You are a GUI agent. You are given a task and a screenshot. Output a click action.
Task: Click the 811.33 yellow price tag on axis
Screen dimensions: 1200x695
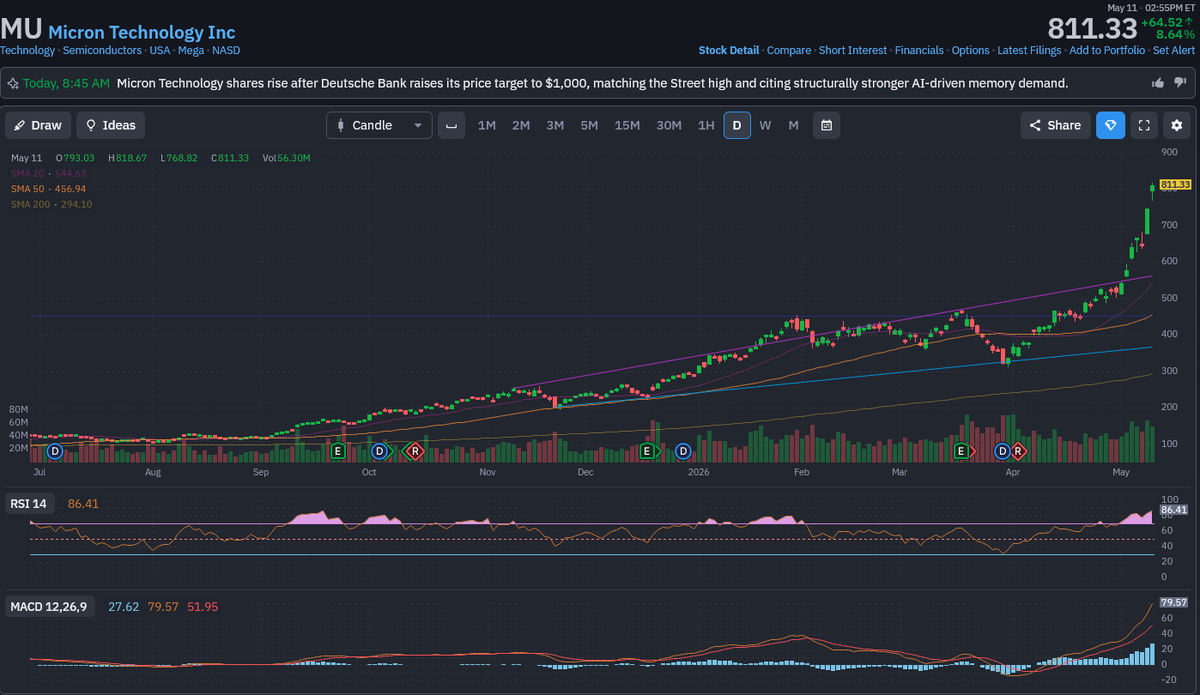tap(1176, 185)
